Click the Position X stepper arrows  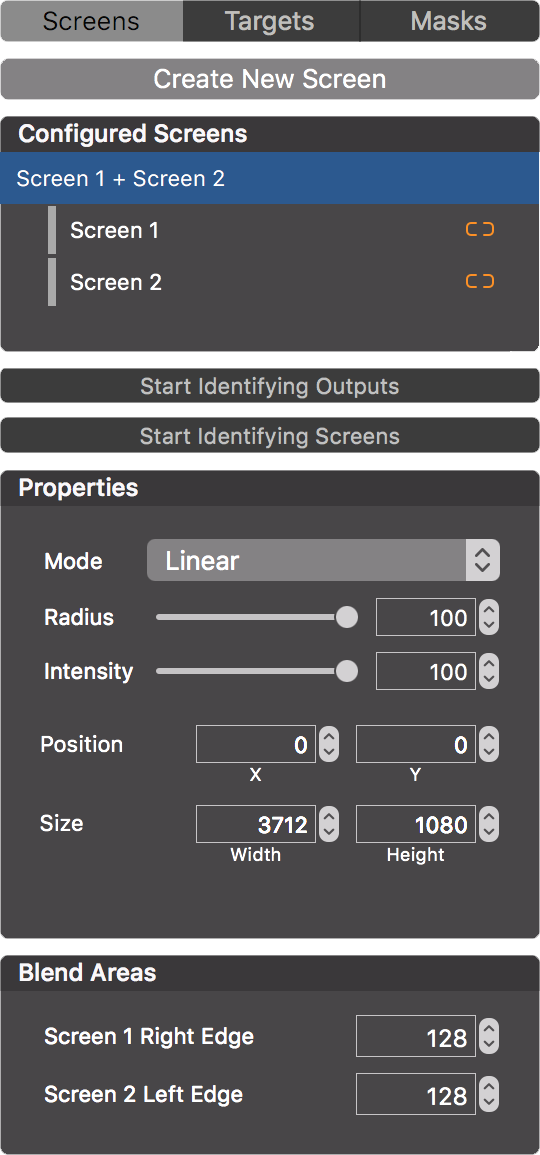(329, 745)
